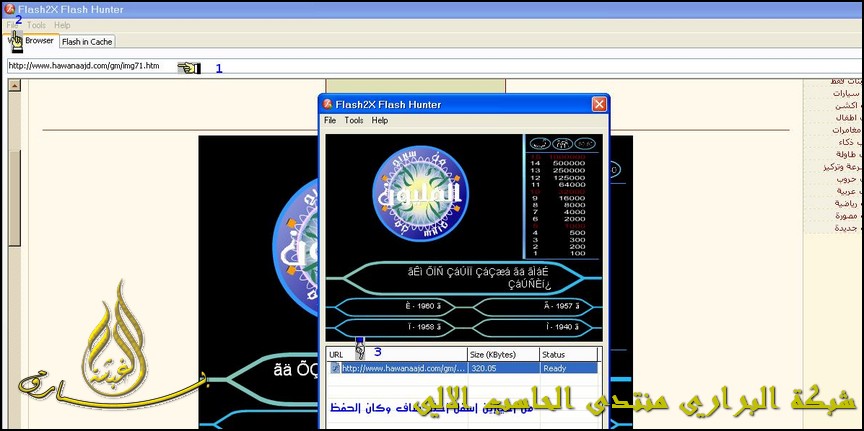Click the 320.05 size cell
864x431 pixels.
[x=503, y=368]
